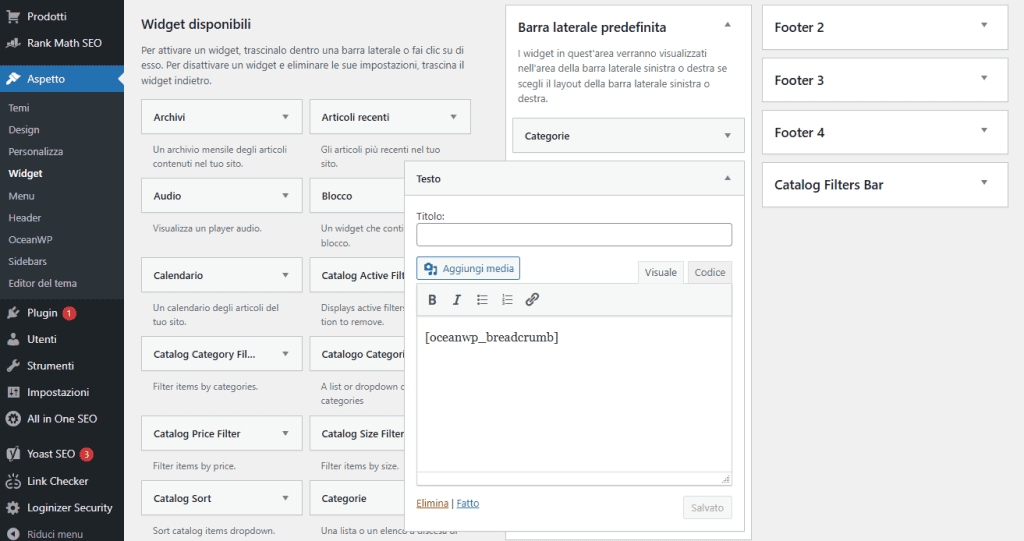Open the OceanWP submenu item
Viewport: 1024px width, 541px height.
click(x=31, y=240)
